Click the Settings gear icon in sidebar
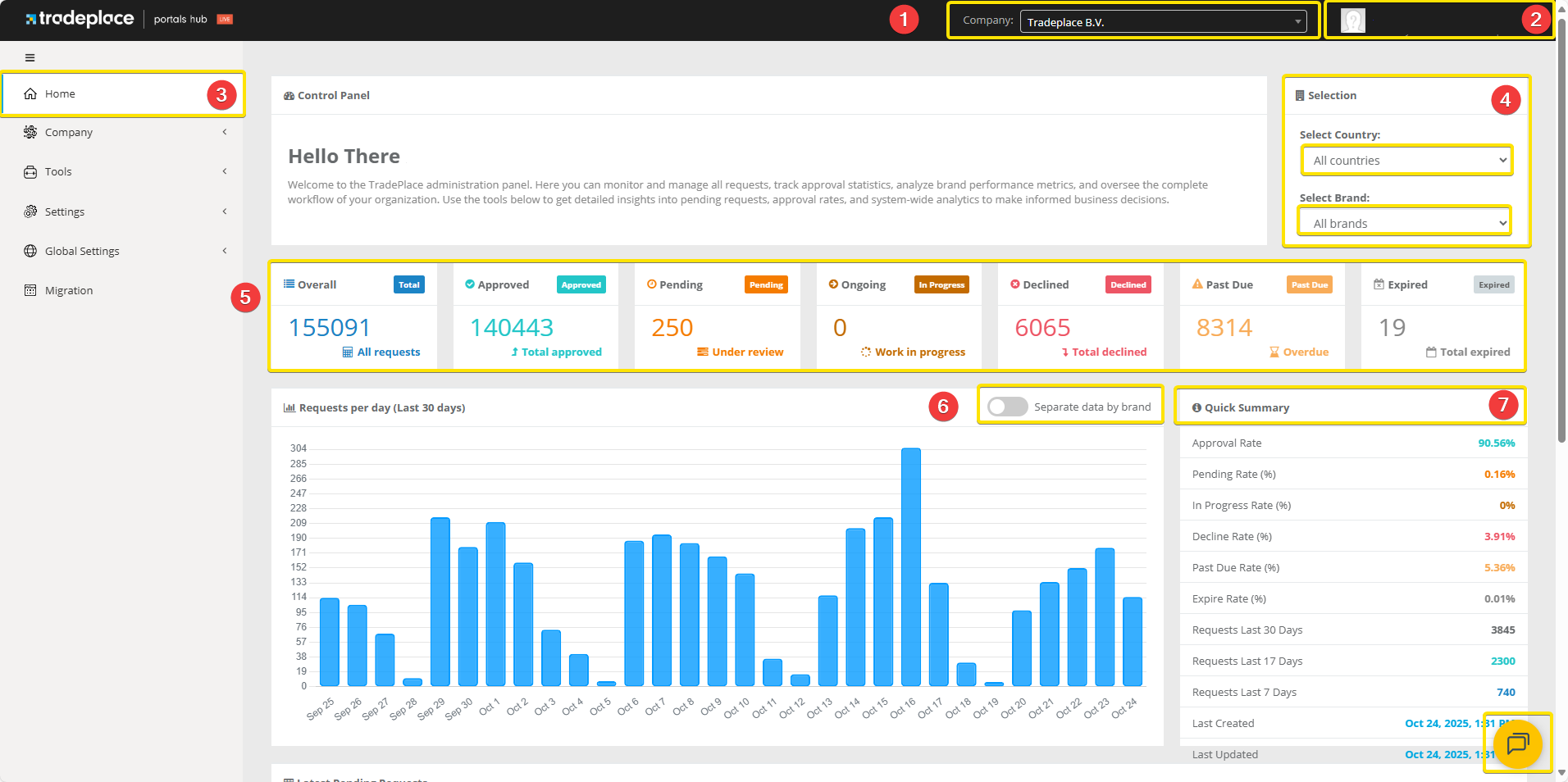The image size is (1568, 782). click(x=30, y=211)
